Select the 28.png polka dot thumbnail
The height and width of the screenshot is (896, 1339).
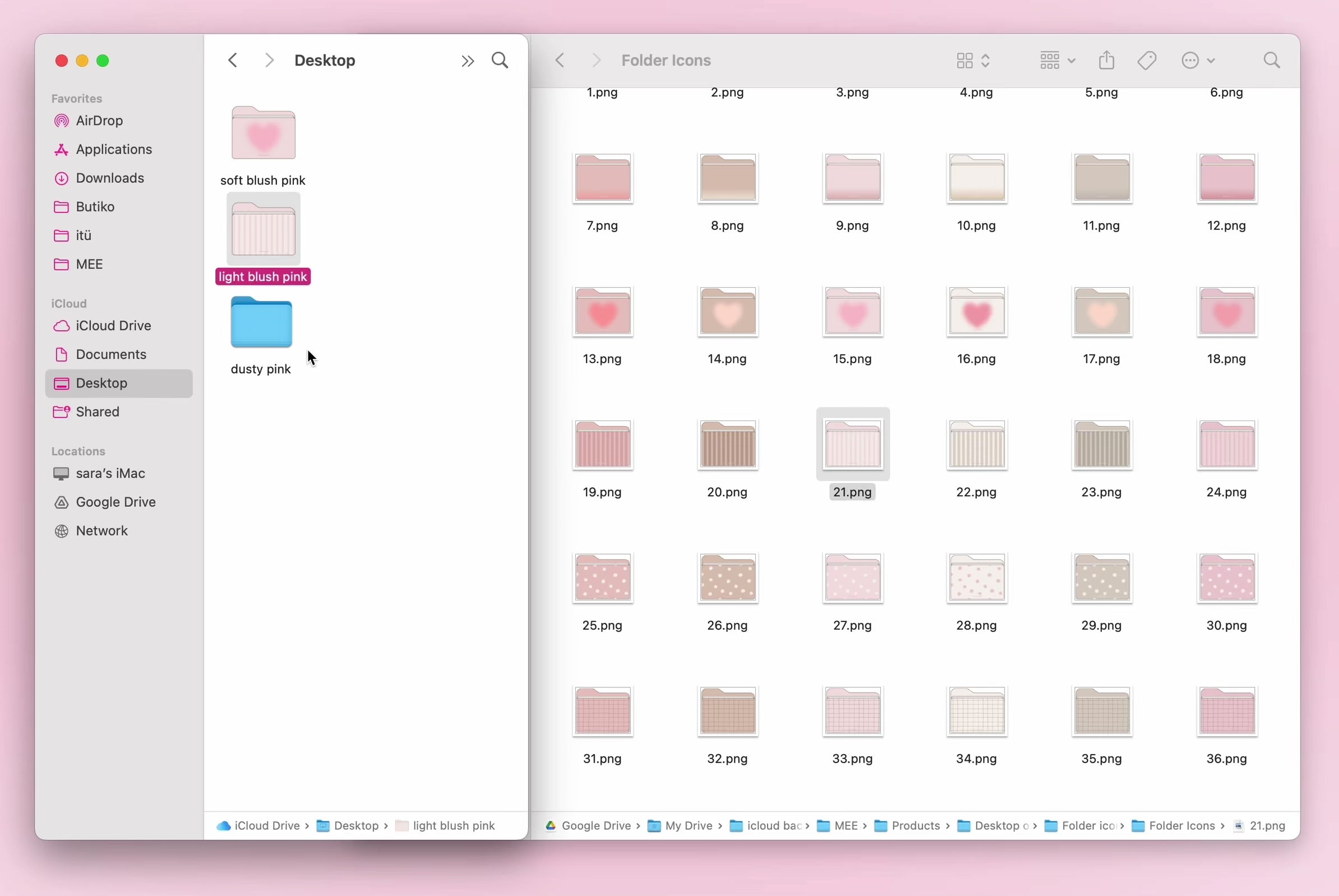(x=977, y=579)
